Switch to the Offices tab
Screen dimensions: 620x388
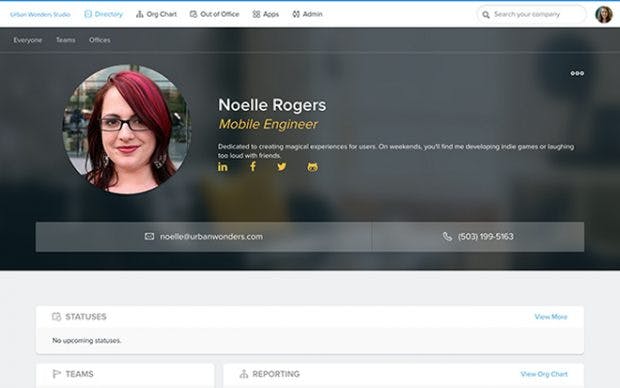pyautogui.click(x=100, y=40)
